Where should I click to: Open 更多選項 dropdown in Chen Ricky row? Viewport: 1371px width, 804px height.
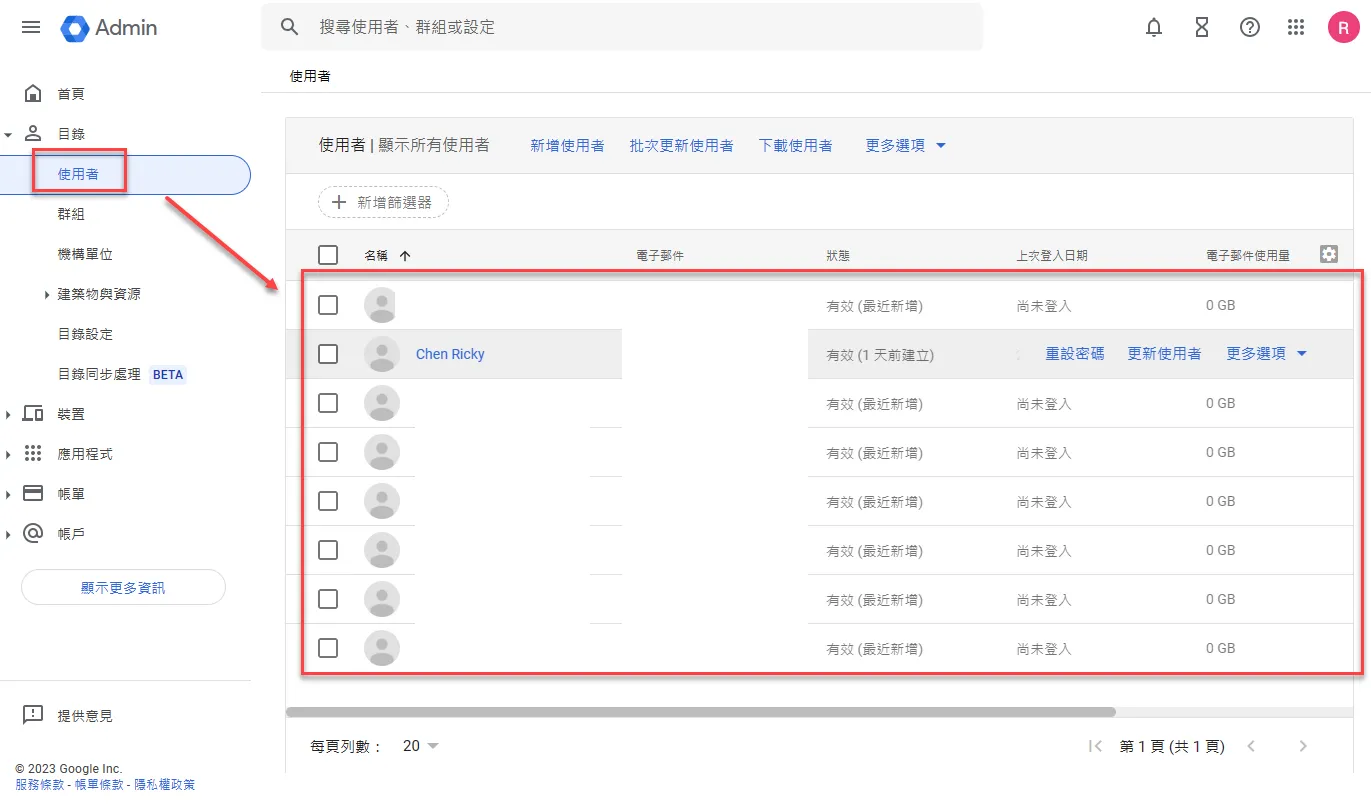[1267, 354]
